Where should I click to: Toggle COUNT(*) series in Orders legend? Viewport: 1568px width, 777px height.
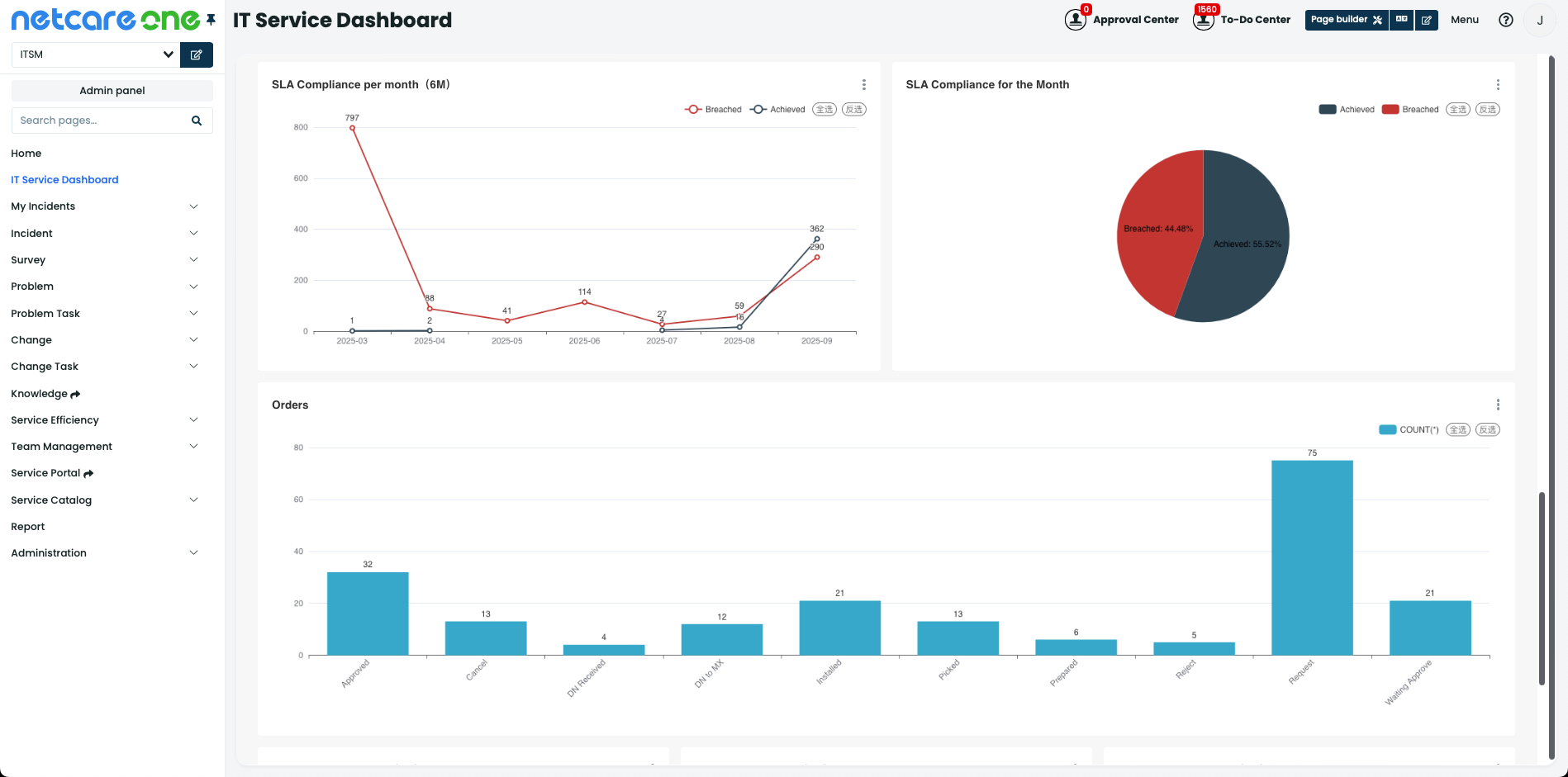1409,429
